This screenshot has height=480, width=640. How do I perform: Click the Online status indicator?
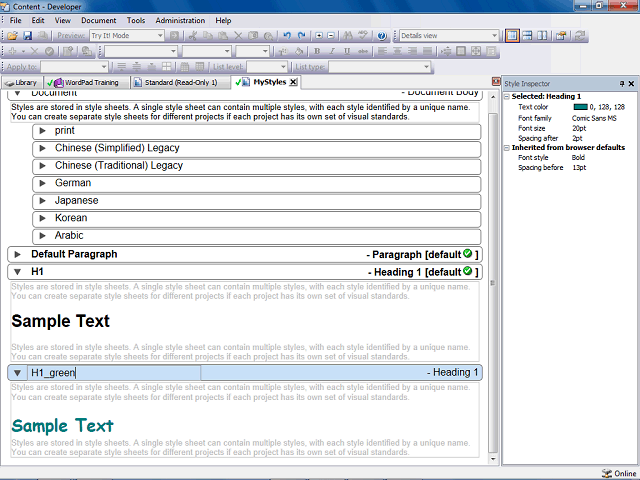pyautogui.click(x=619, y=473)
